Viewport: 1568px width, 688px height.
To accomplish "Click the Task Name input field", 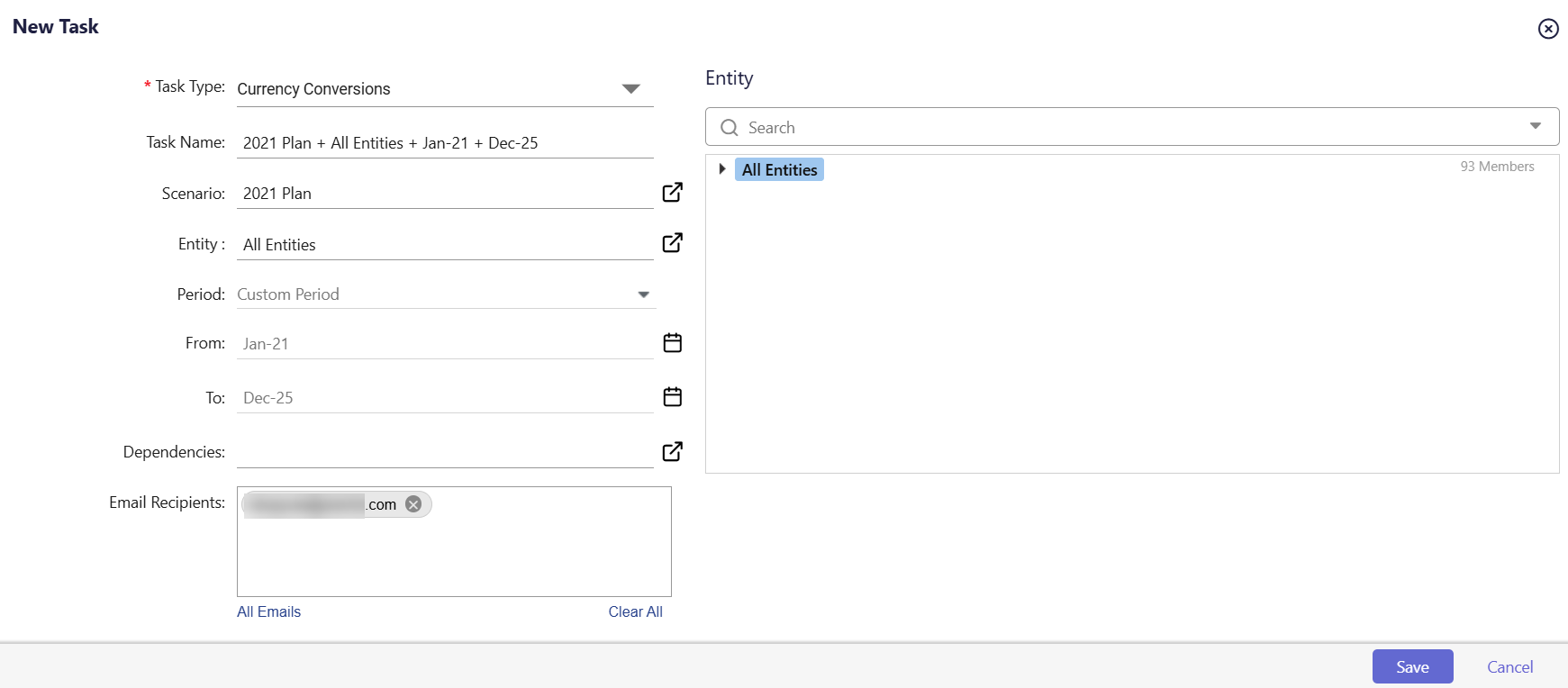I will 444,143.
